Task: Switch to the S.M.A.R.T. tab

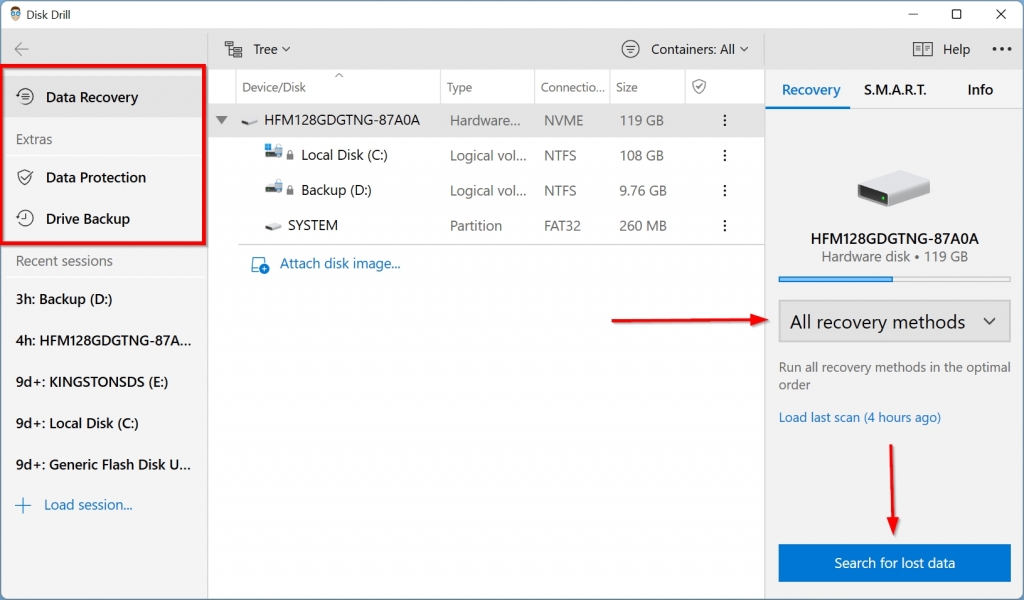Action: click(895, 89)
